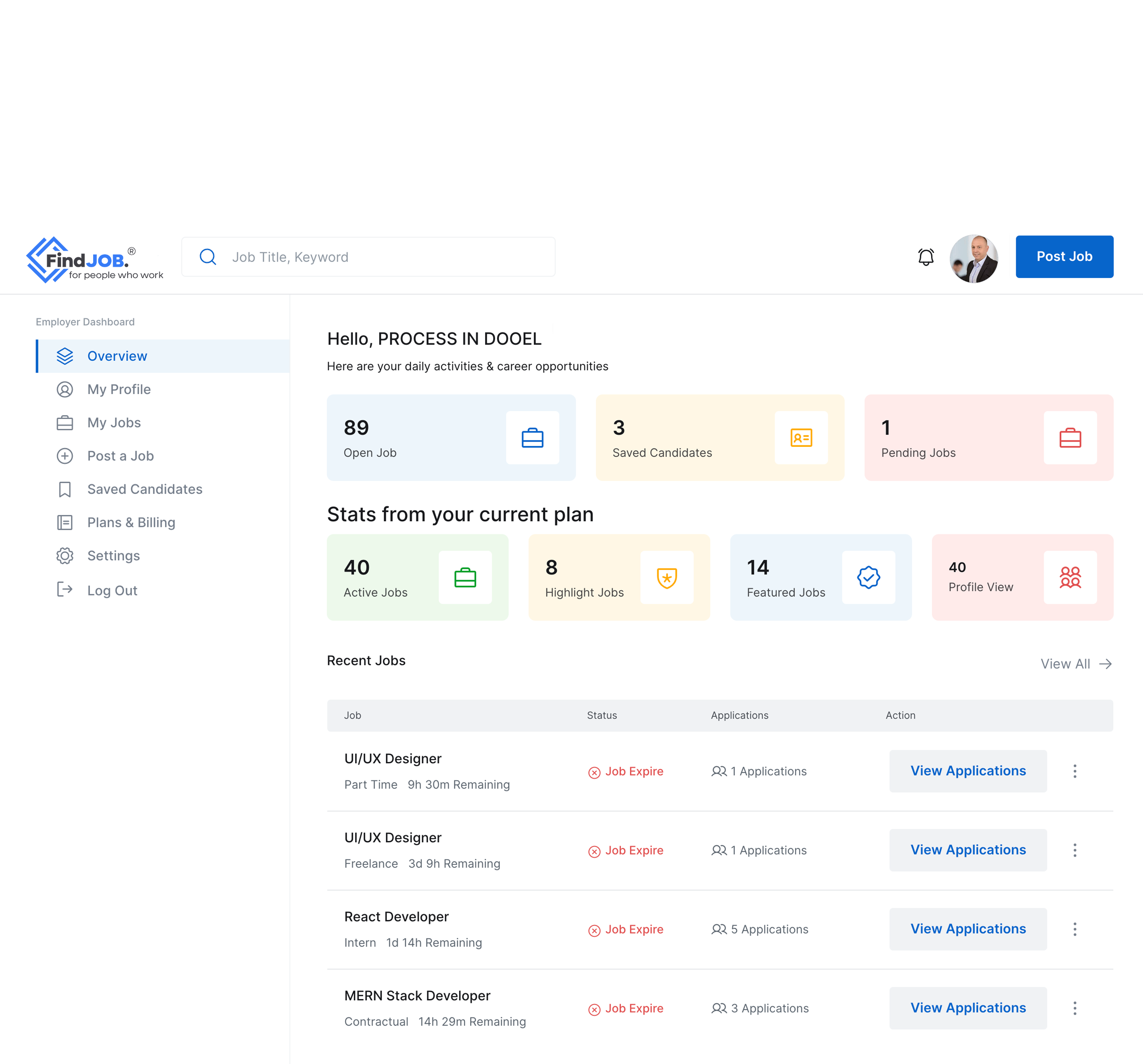Image resolution: width=1143 pixels, height=1064 pixels.
Task: Click '1' on the Pending Jobs card
Action: (x=886, y=427)
